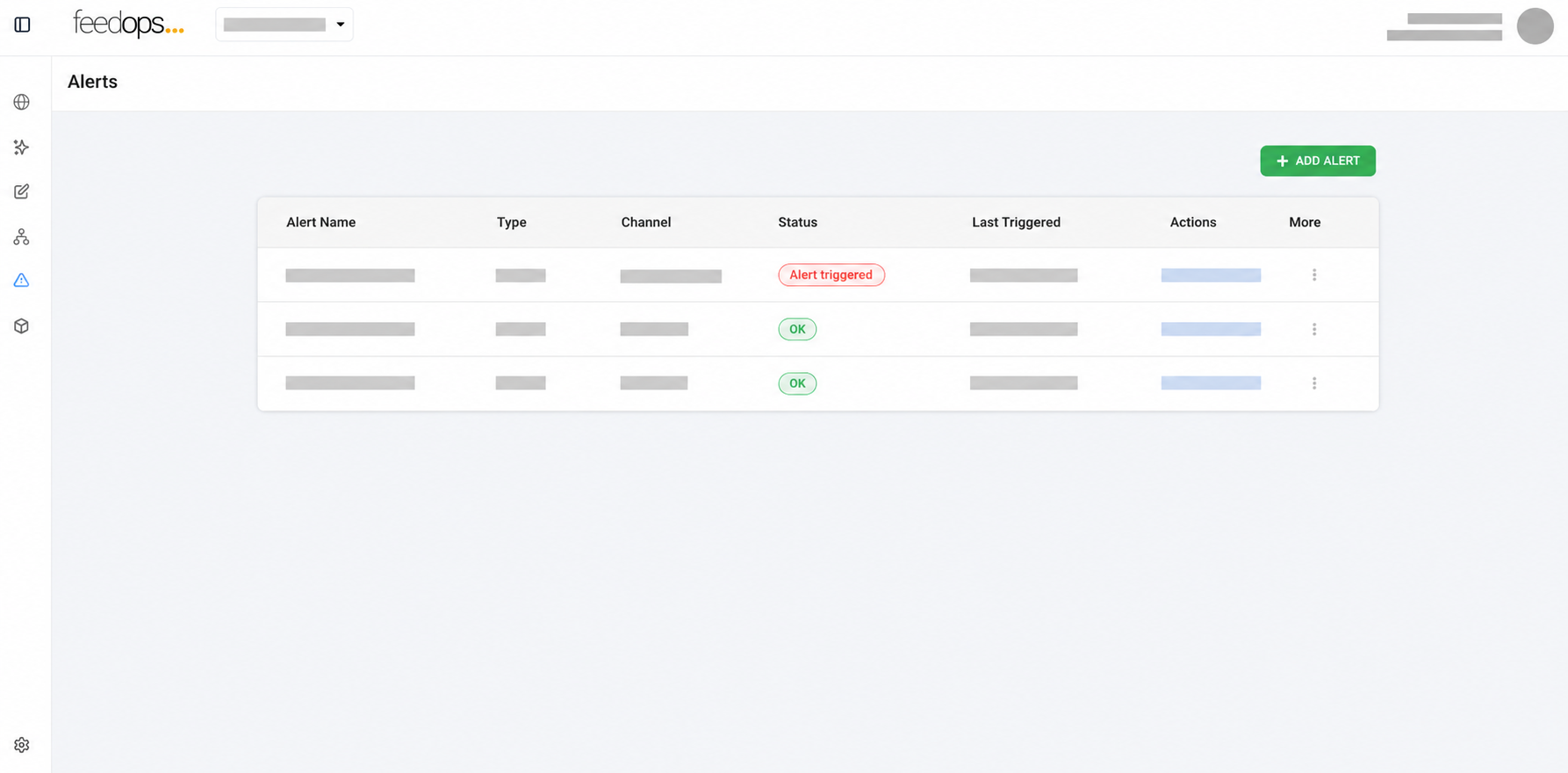Click the Status column header
The height and width of the screenshot is (773, 1568).
(797, 222)
